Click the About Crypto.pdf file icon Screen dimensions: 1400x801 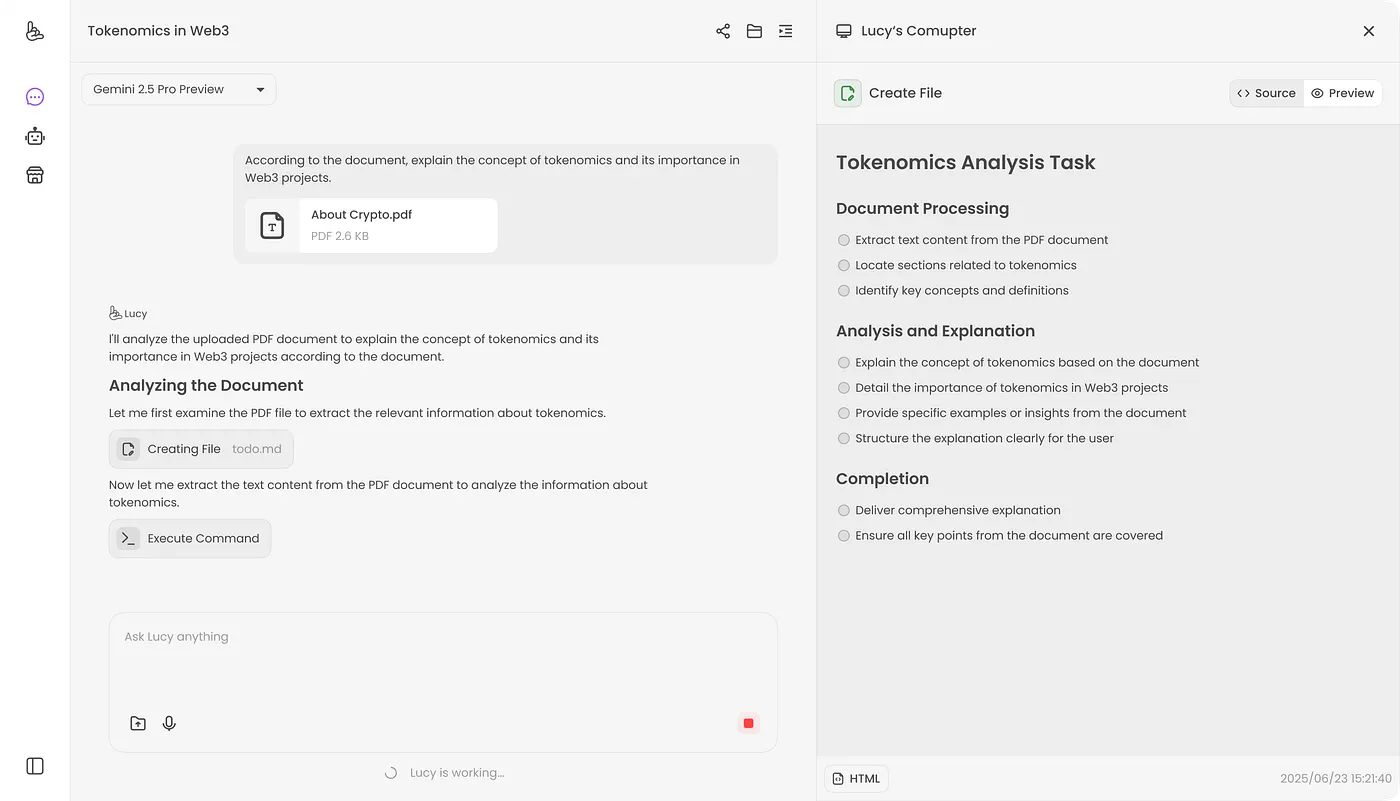tap(272, 225)
